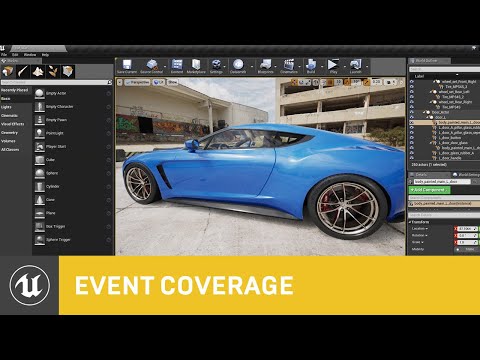The width and height of the screenshot is (480, 360).
Task: Open the Help menu
Action: click(x=45, y=55)
